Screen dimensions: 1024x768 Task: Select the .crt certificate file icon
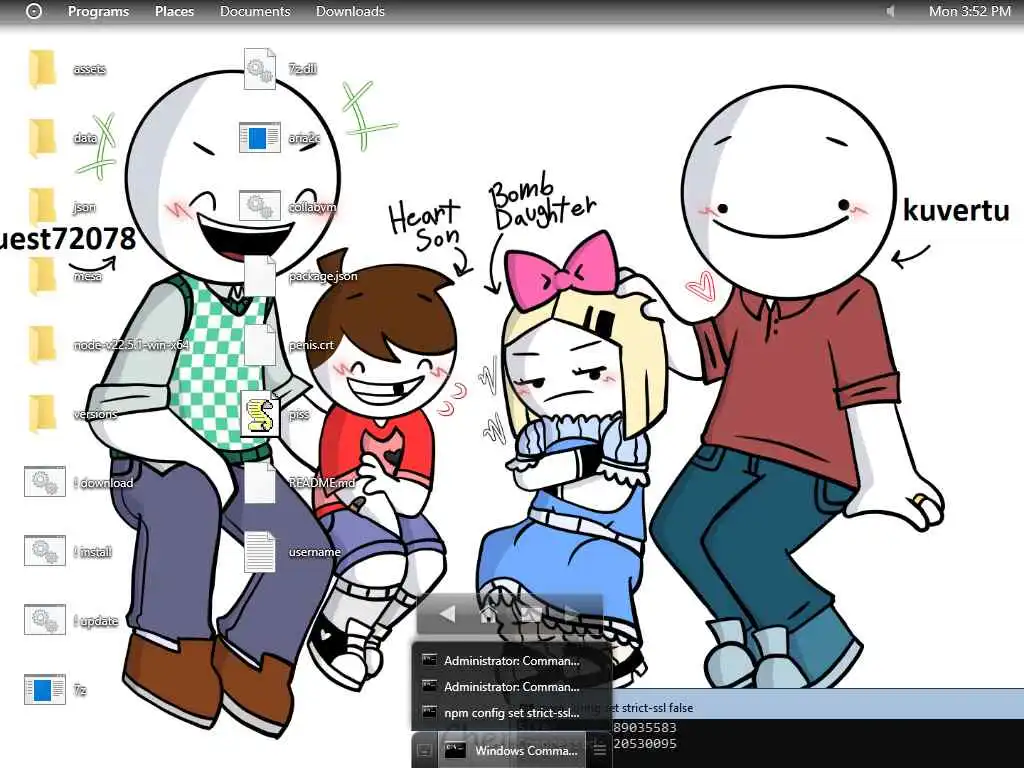(x=260, y=344)
